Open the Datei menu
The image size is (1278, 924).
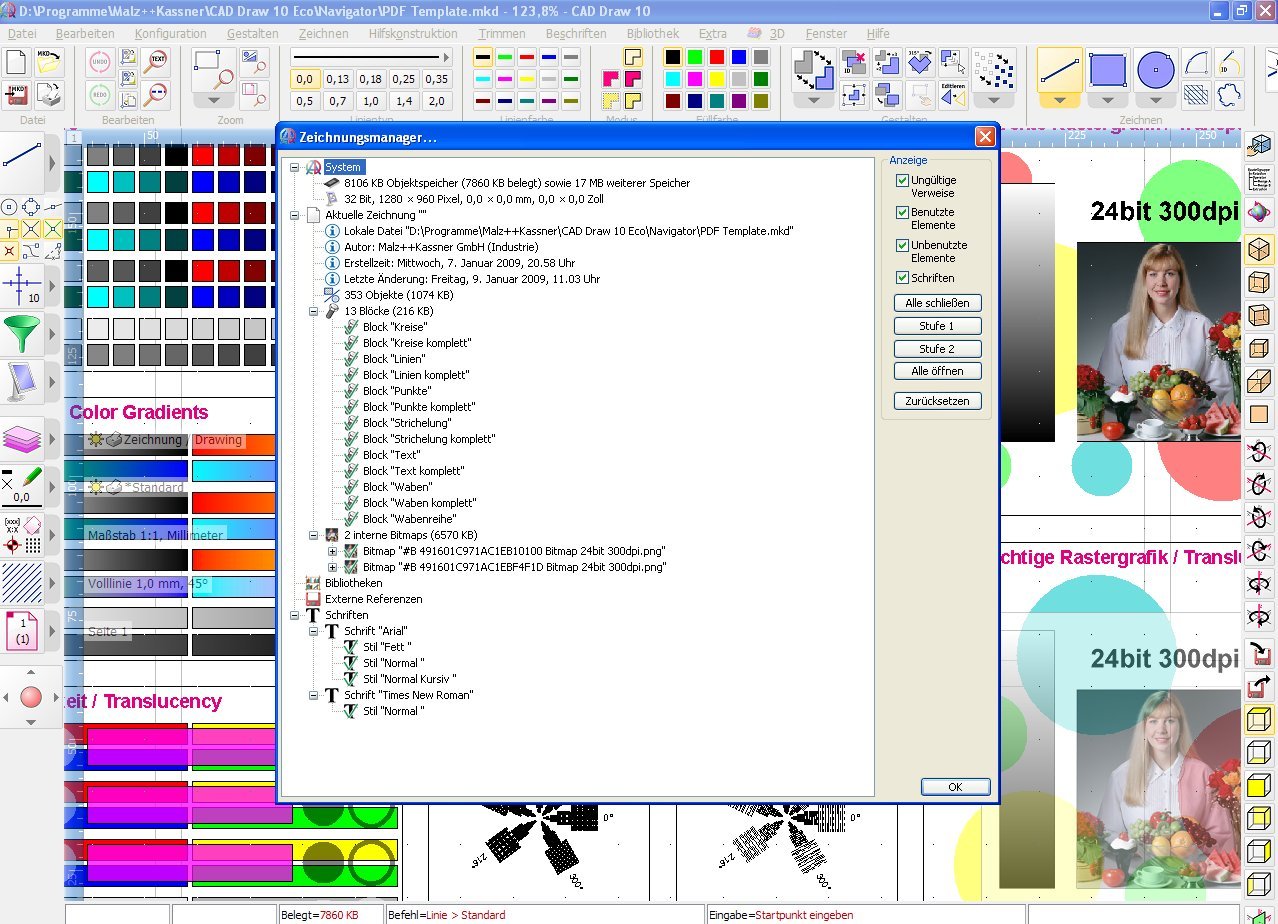coord(21,33)
